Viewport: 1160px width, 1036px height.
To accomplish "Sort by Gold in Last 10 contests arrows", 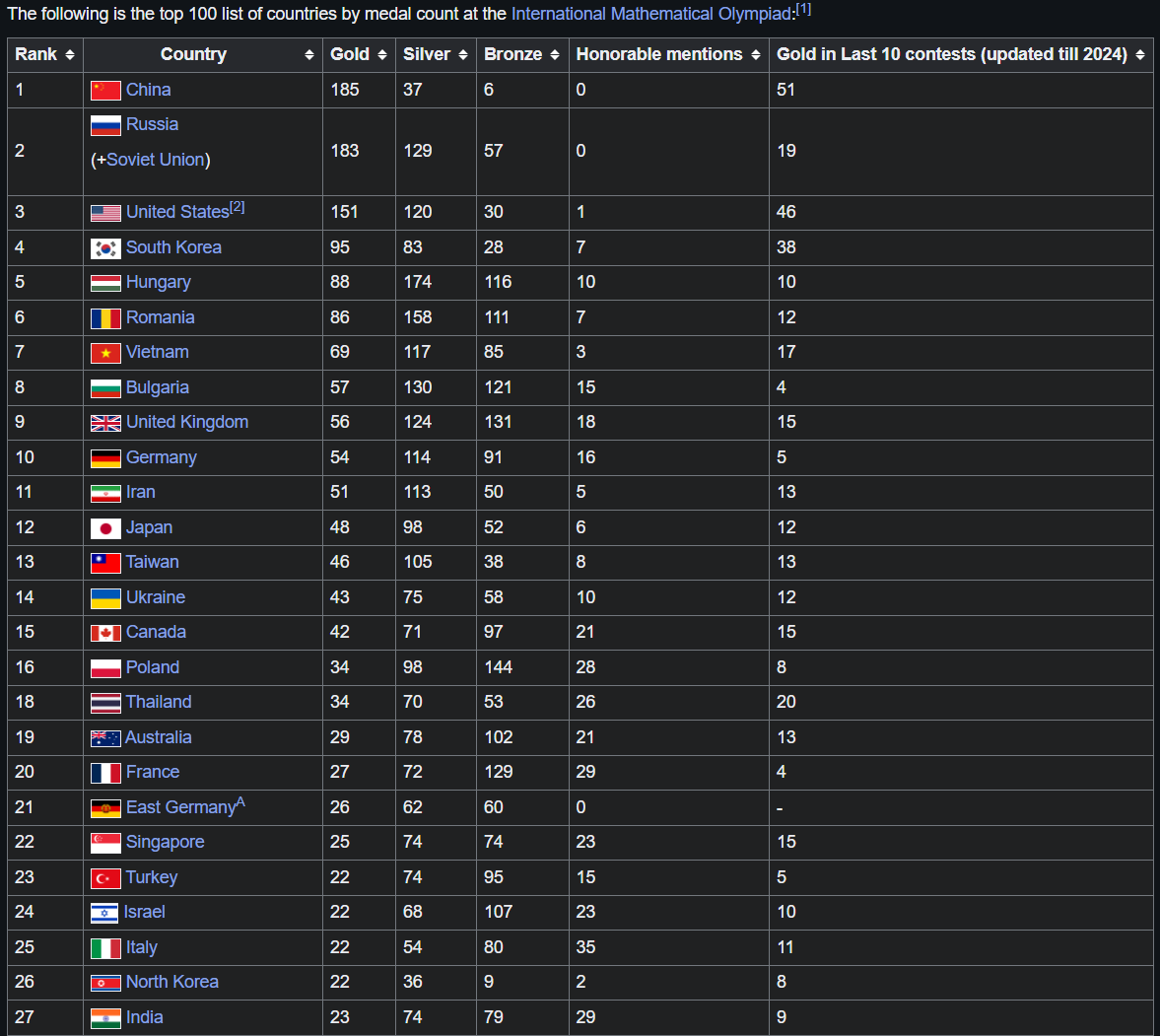I will coord(1140,55).
